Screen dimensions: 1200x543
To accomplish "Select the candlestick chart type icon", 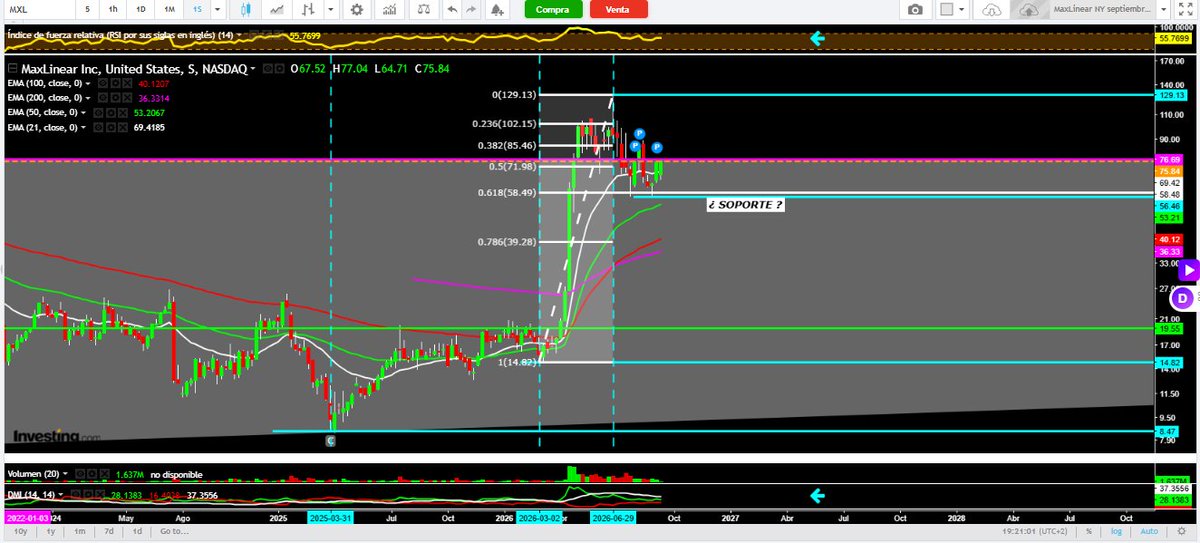I will click(x=247, y=9).
